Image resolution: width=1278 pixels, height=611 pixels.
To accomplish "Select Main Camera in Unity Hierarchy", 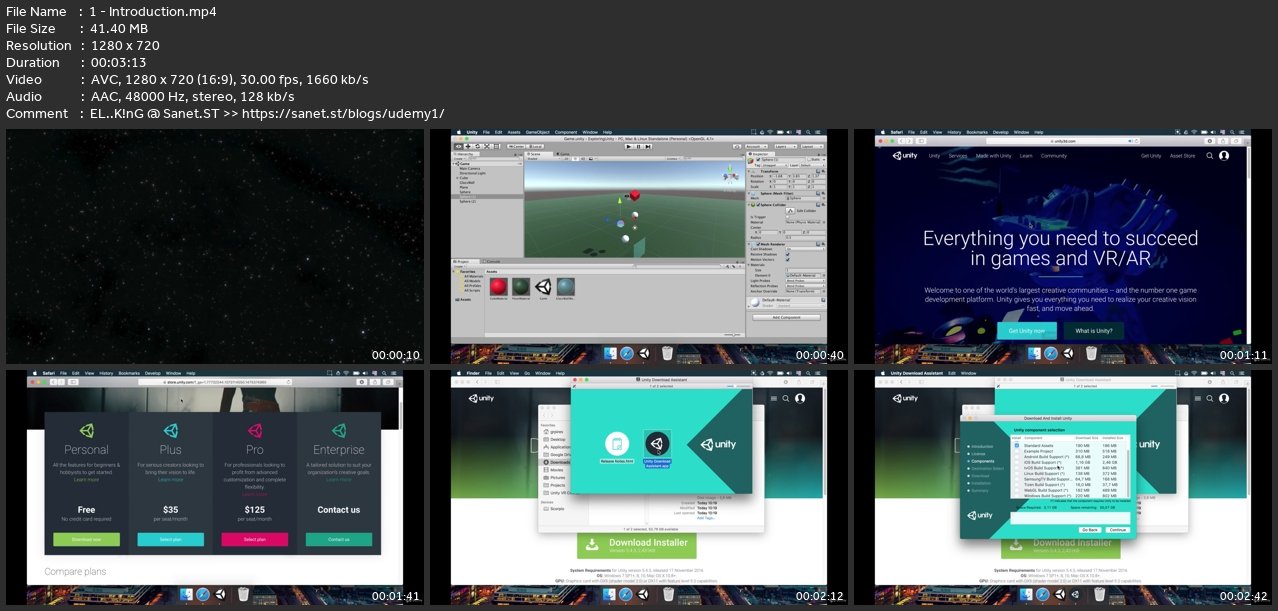I will coord(470,168).
